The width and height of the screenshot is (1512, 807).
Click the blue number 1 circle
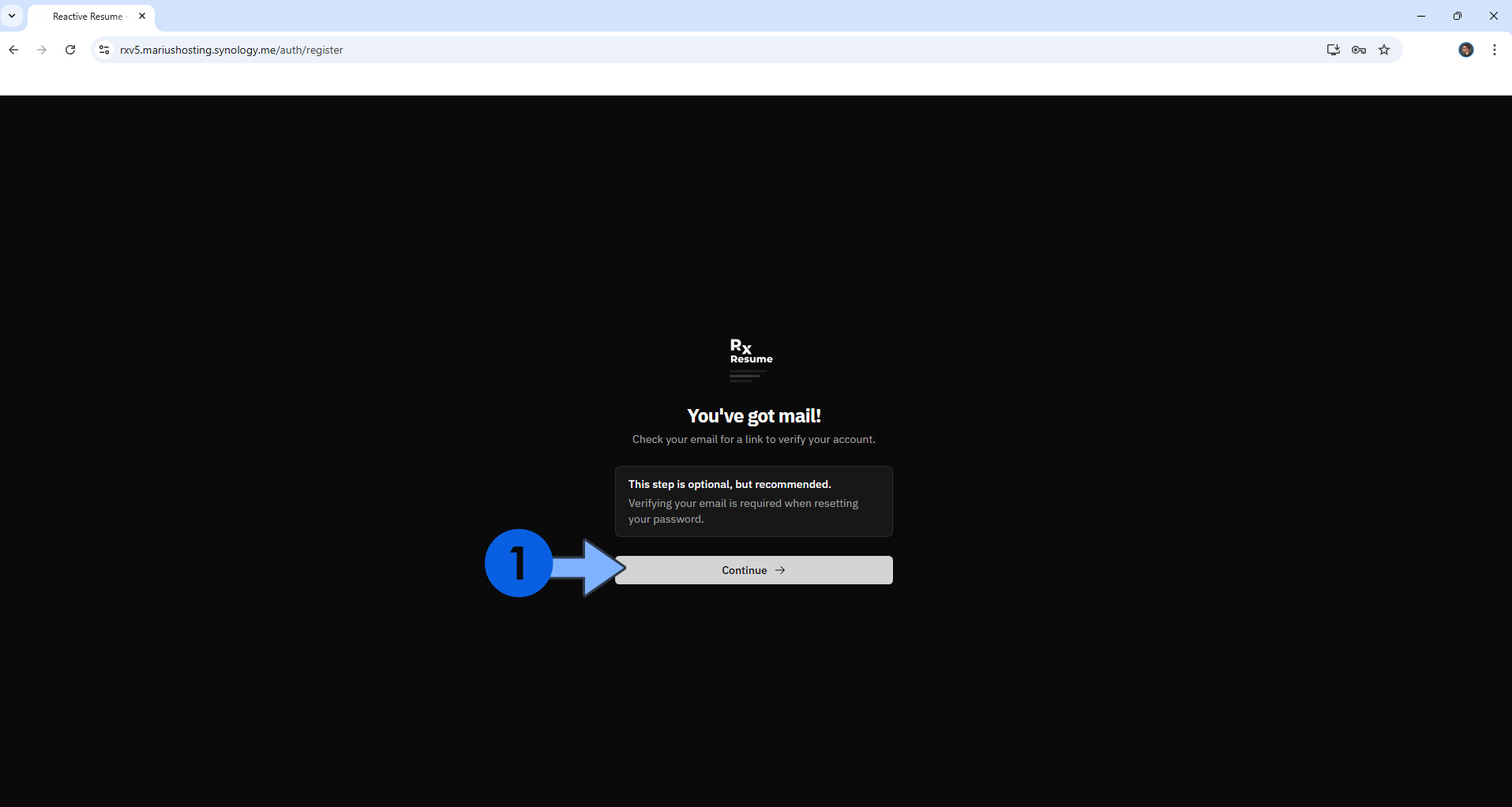[518, 563]
